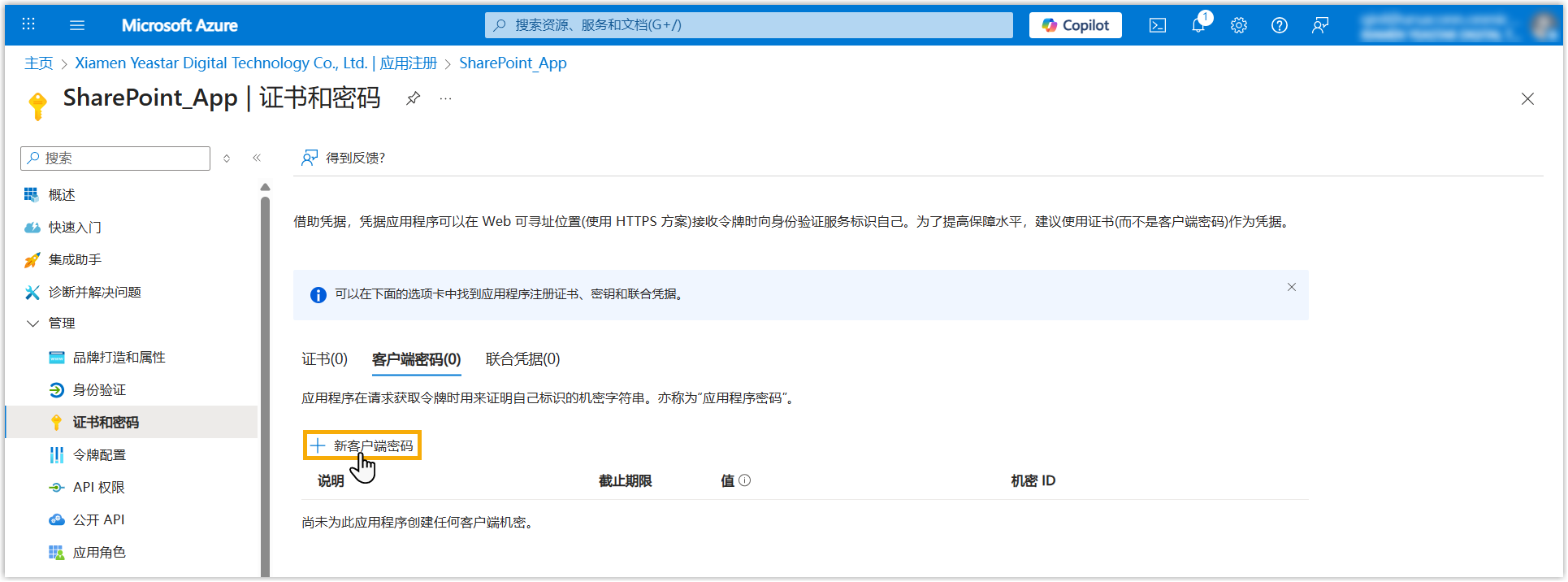The image size is (1568, 582).
Task: Switch to the 证书(0) tab
Action: point(324,359)
